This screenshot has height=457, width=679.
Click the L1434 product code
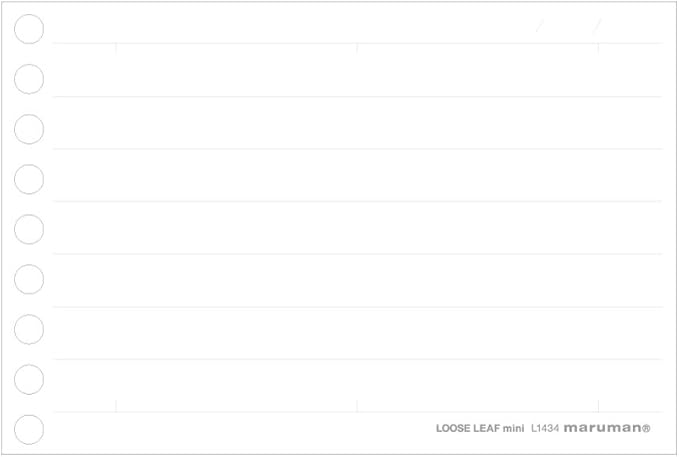point(544,428)
